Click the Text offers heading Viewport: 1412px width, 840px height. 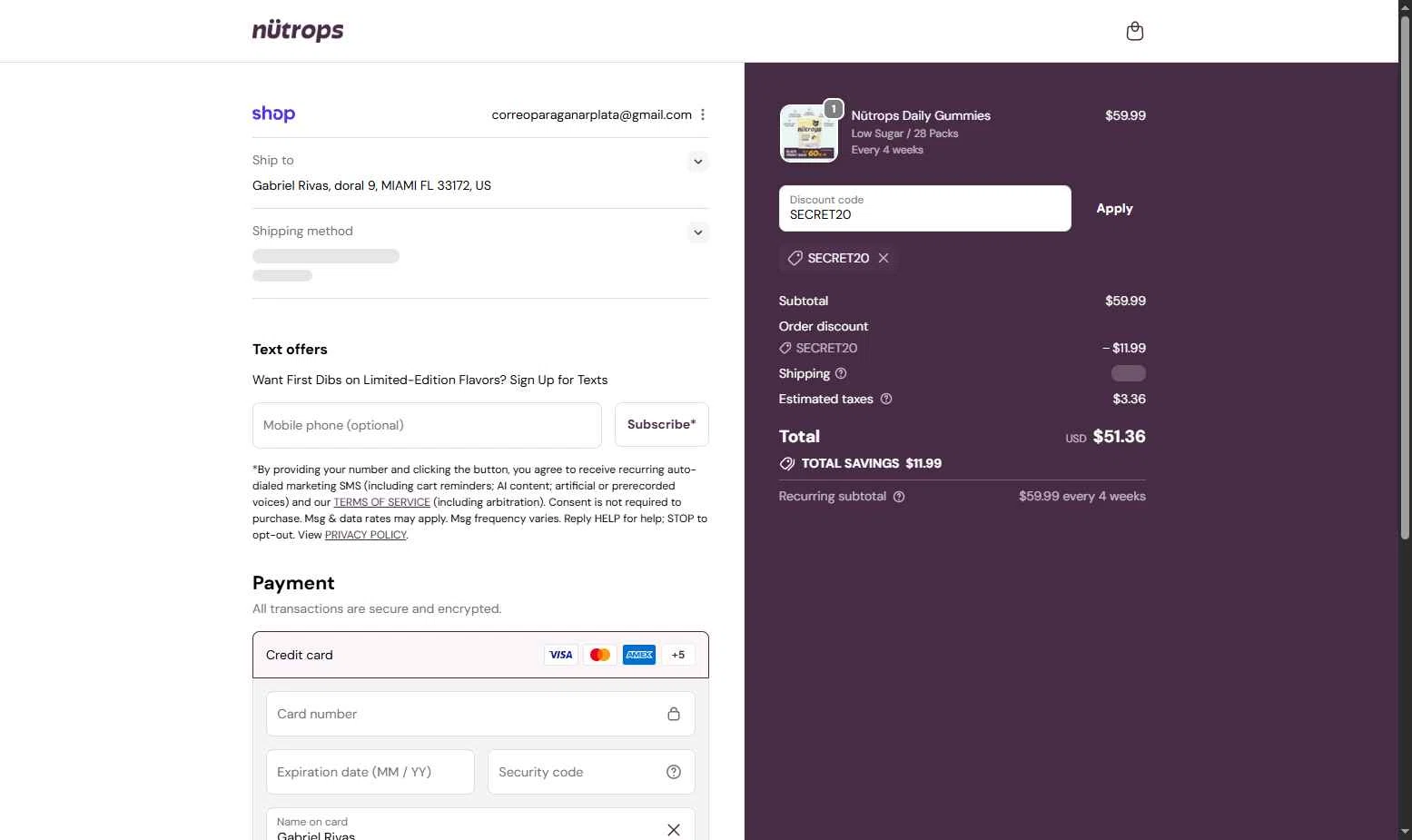pyautogui.click(x=290, y=350)
